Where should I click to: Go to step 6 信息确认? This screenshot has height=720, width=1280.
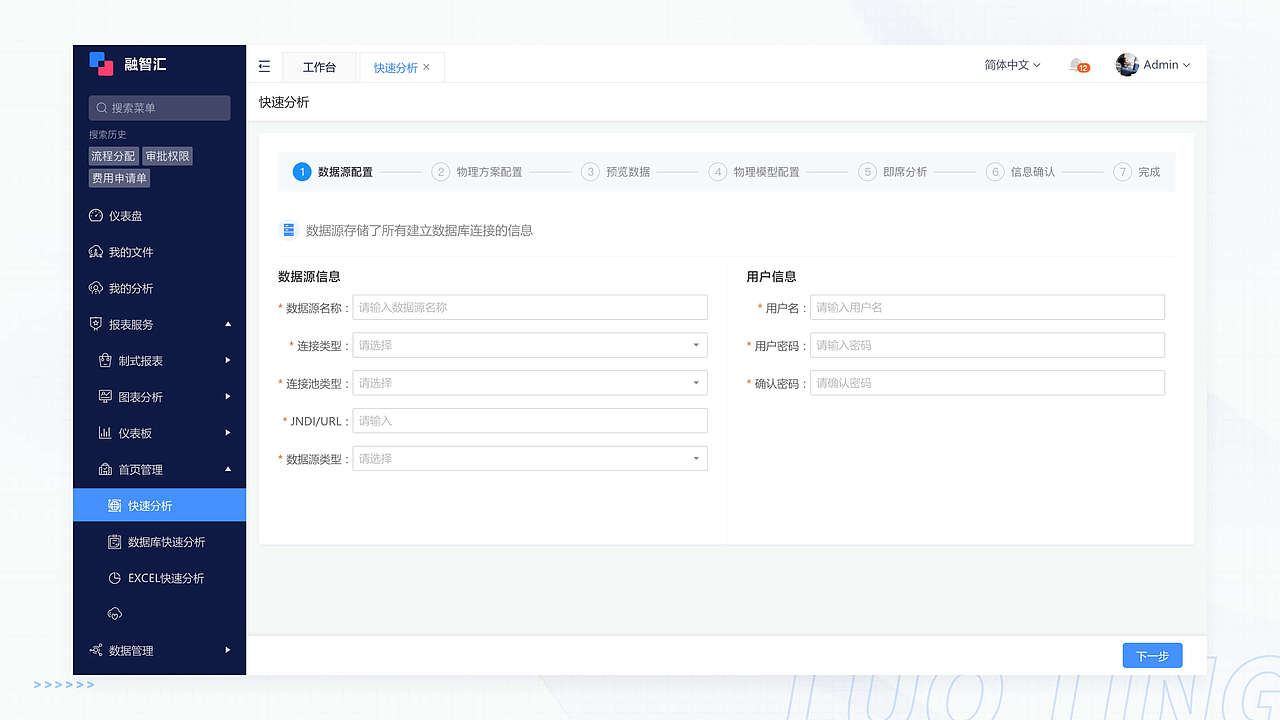click(1020, 172)
